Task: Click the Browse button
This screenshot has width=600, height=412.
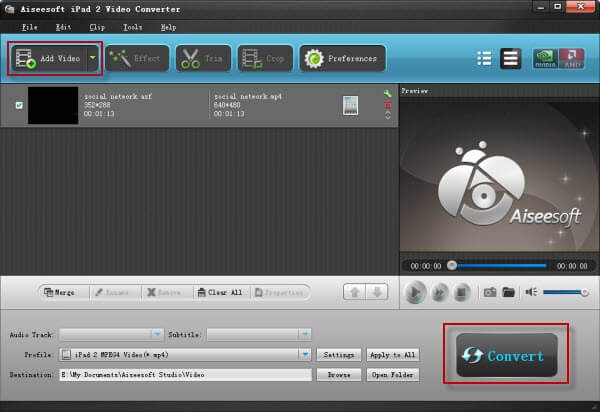Action: pos(339,375)
